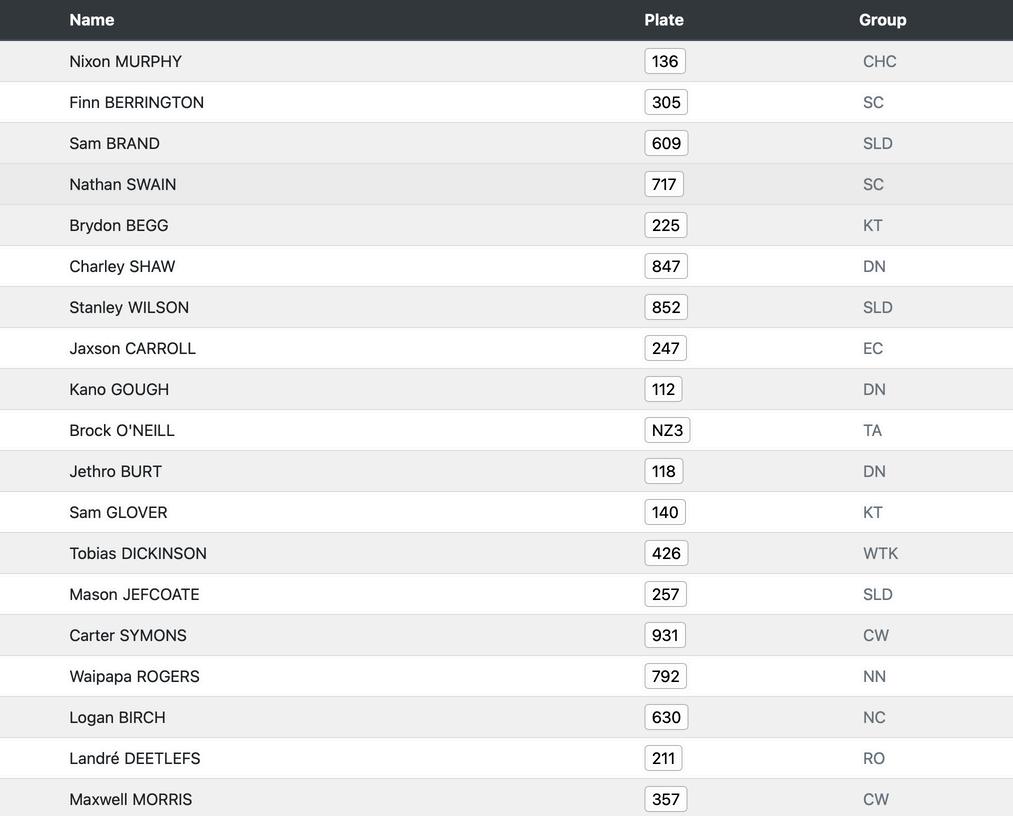The image size is (1013, 816).
Task: Click the WTK group label
Action: coord(881,553)
